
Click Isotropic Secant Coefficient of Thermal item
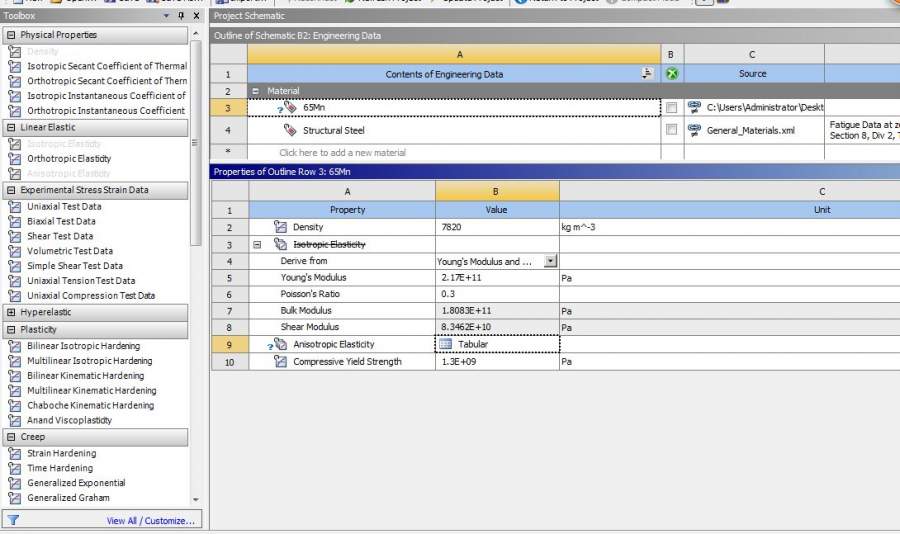(x=107, y=66)
